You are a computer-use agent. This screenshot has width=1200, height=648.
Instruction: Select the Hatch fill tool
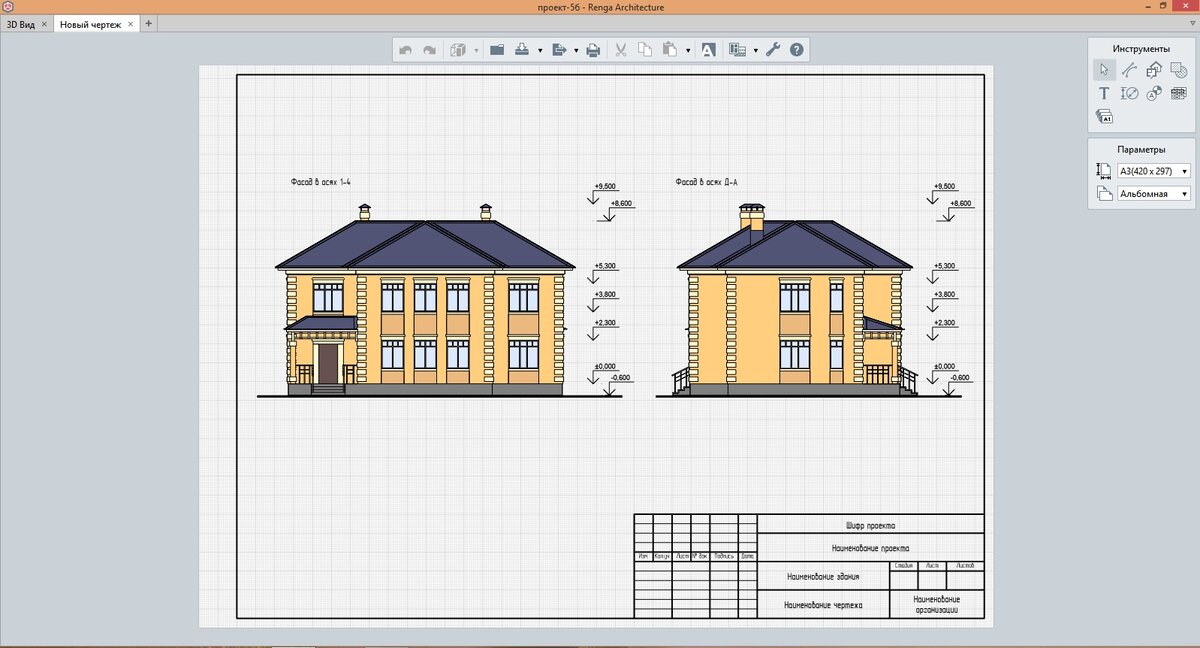1179,70
